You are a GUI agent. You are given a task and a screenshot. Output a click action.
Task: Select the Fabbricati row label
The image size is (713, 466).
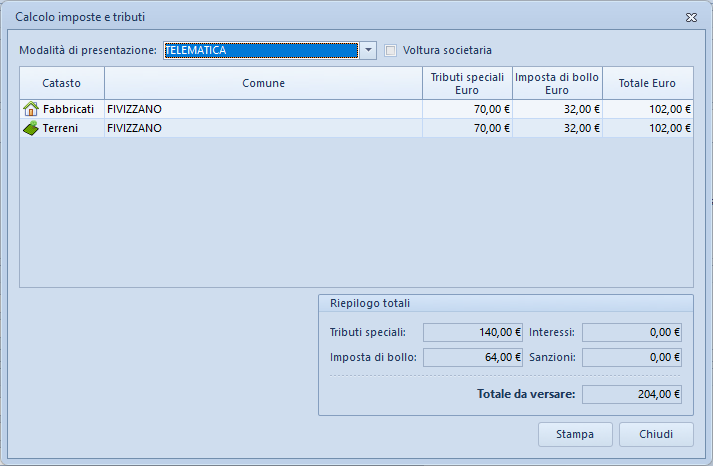[x=68, y=109]
